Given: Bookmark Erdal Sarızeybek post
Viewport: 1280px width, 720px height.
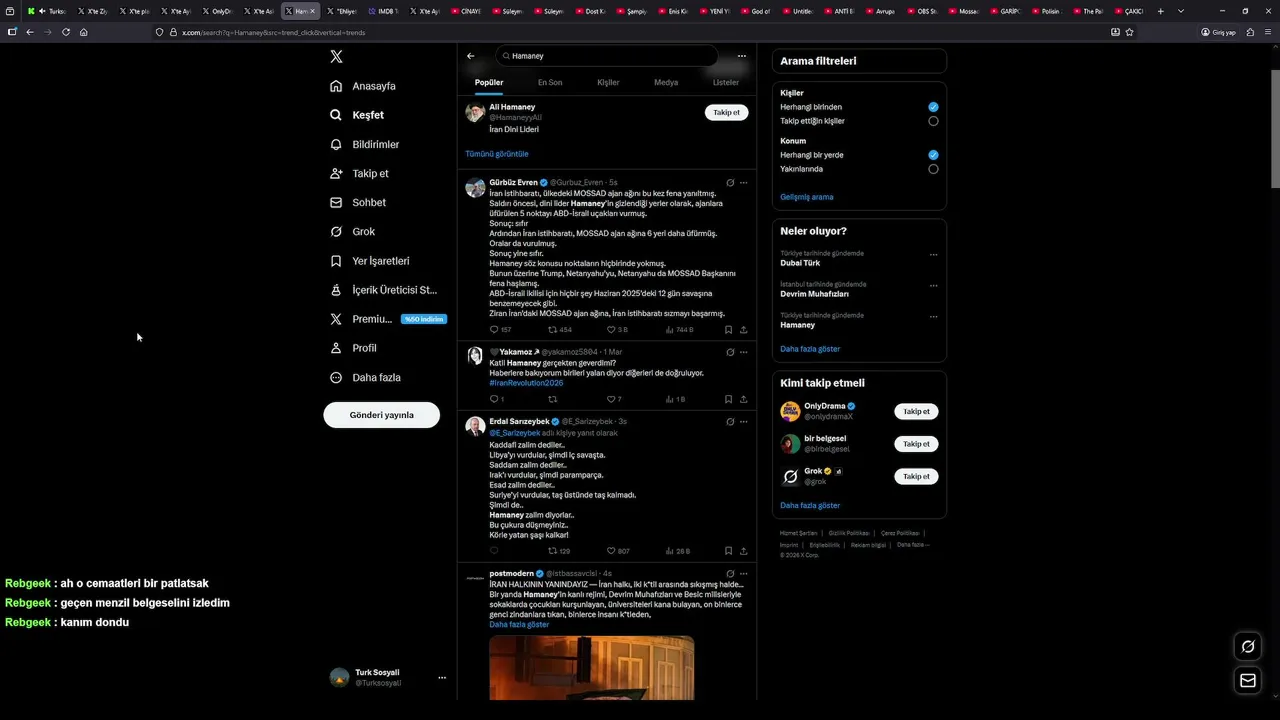Looking at the screenshot, I should [728, 551].
